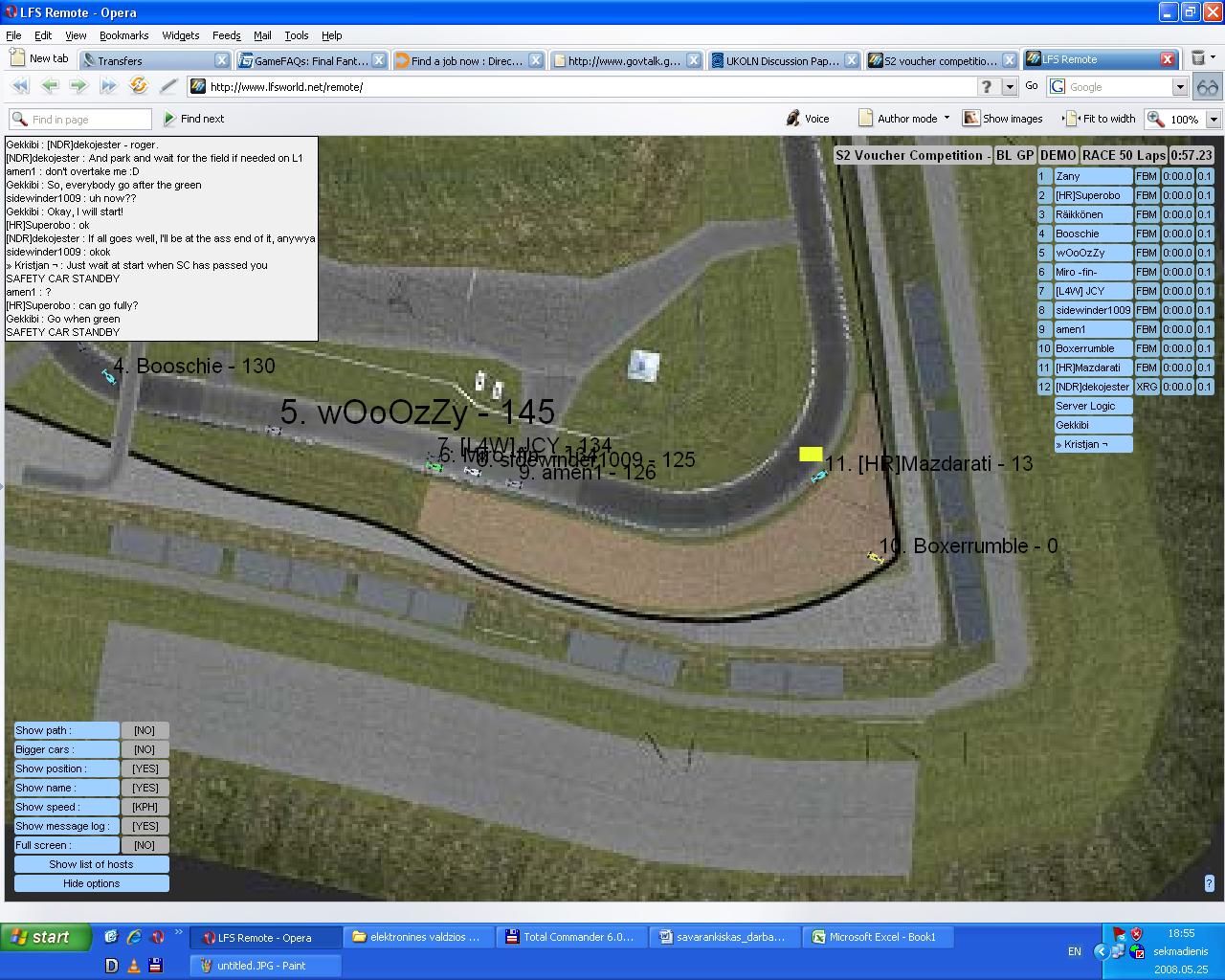Open a New tab
Screen dimensions: 1225x980
(39, 58)
